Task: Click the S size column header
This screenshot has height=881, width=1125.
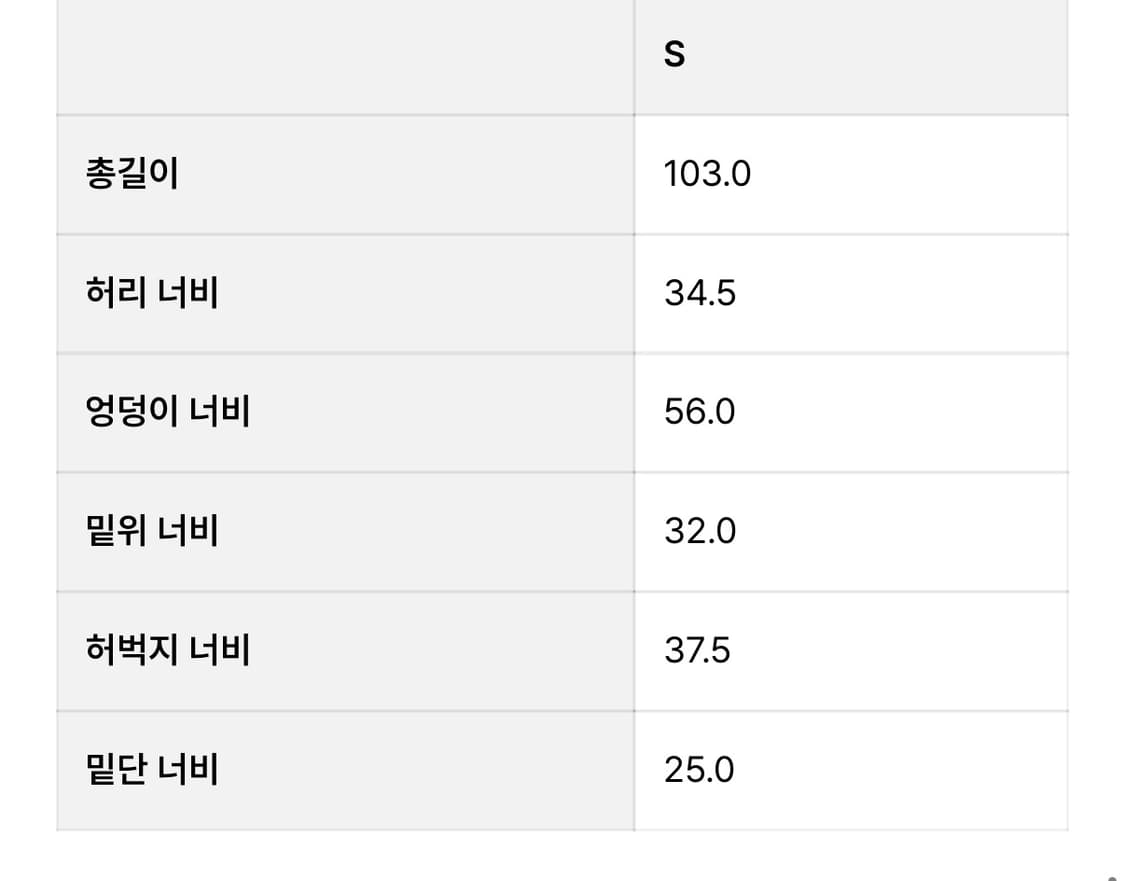Action: (x=675, y=54)
